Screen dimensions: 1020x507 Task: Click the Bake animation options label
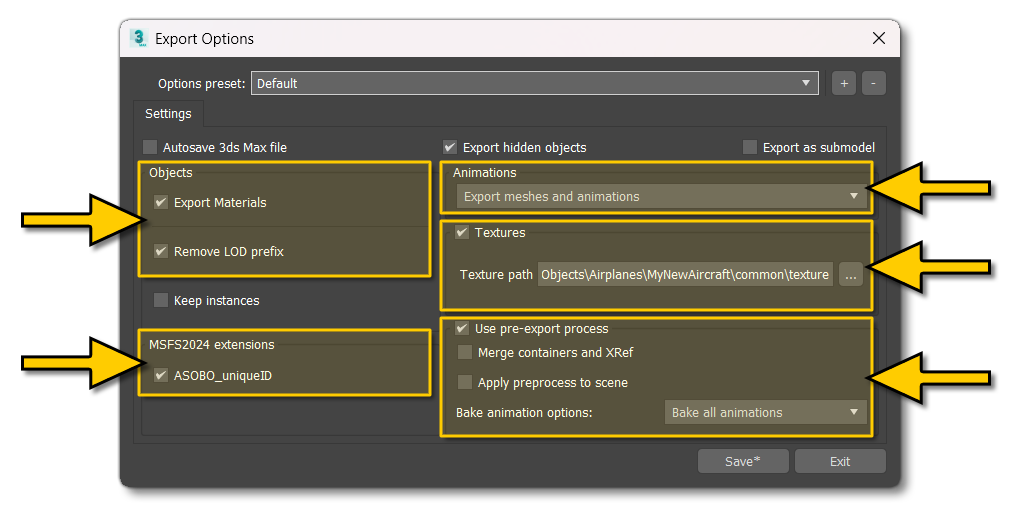tap(524, 413)
